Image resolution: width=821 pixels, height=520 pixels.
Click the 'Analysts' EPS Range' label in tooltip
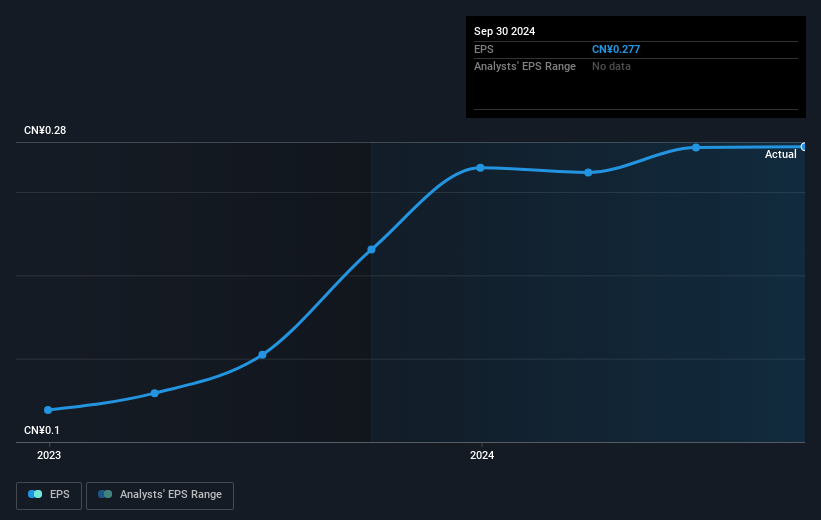coord(525,67)
